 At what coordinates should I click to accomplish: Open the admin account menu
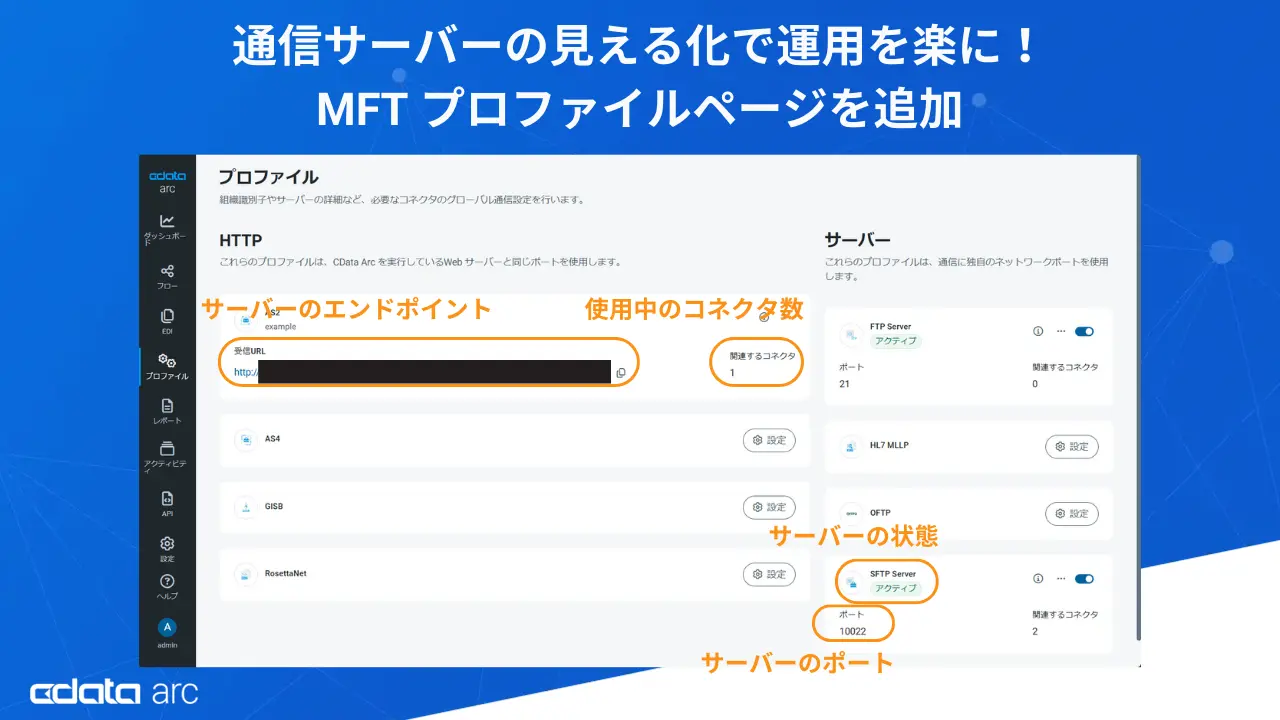pos(168,627)
